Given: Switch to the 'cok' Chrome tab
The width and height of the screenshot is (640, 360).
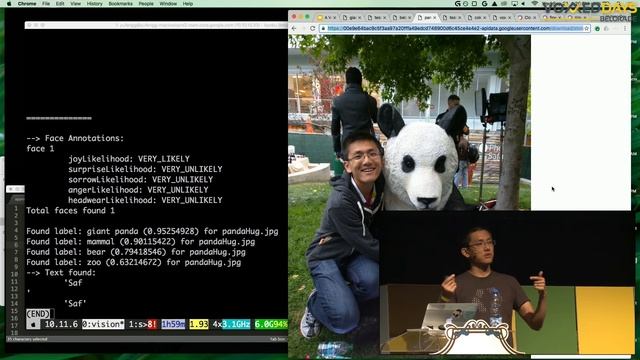Looking at the screenshot, I should (477, 18).
